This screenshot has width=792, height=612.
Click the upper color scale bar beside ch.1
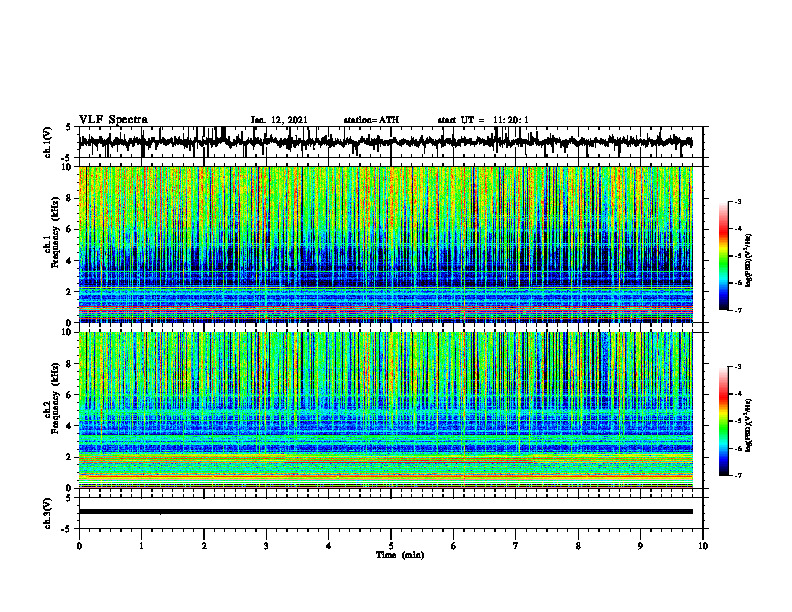pos(724,256)
